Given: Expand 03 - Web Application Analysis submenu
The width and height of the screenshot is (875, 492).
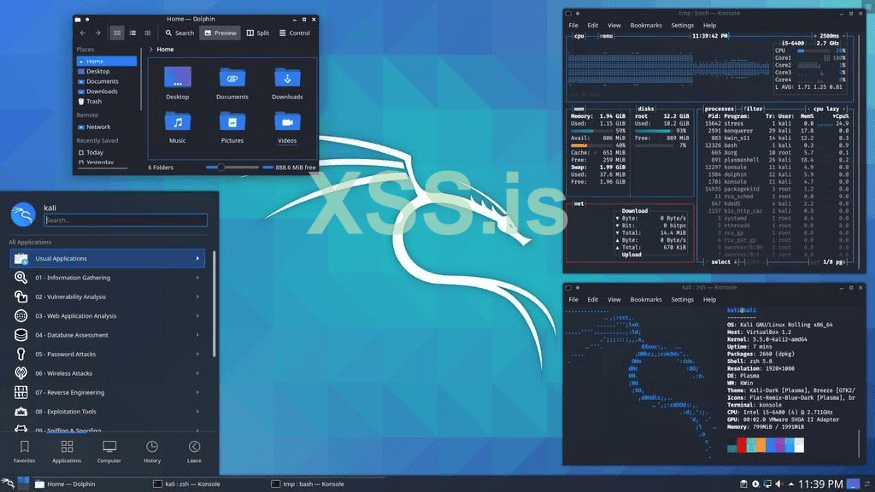Looking at the screenshot, I should click(x=107, y=316).
